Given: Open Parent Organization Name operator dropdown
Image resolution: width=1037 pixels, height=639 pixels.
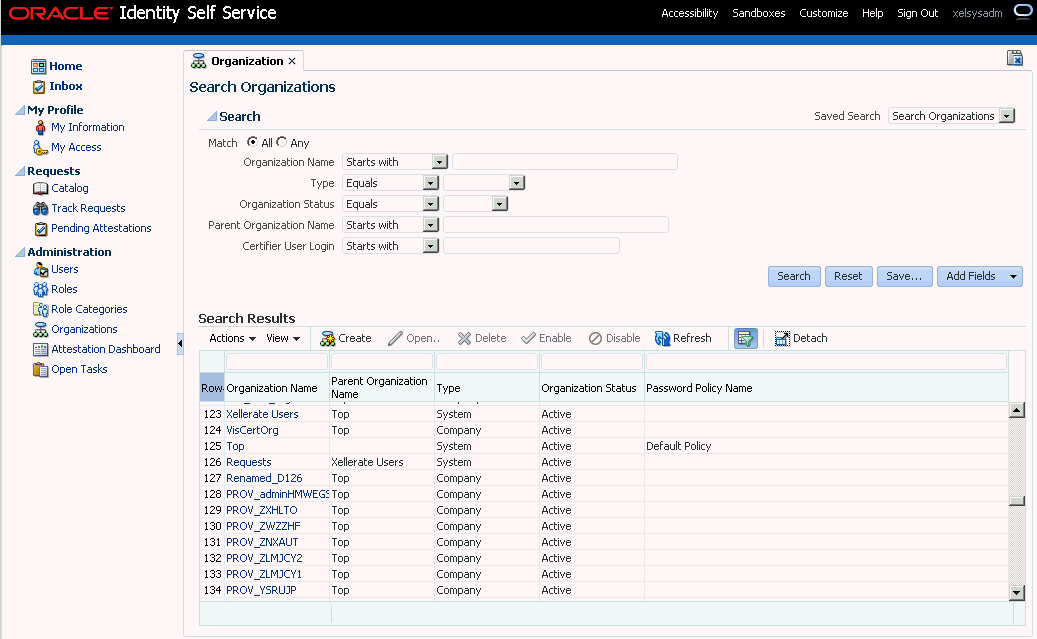Looking at the screenshot, I should (431, 226).
